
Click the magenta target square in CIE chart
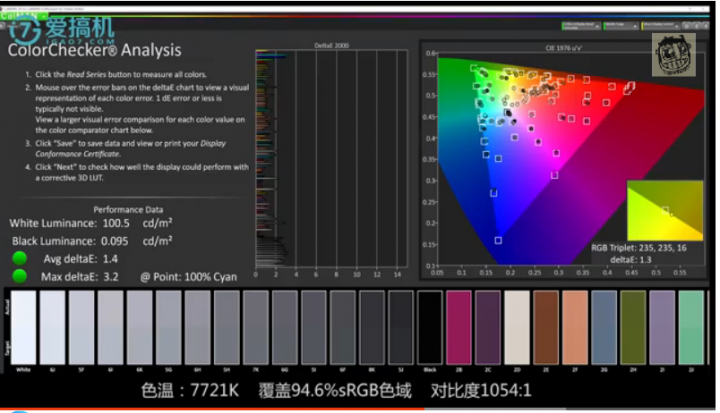tap(555, 175)
